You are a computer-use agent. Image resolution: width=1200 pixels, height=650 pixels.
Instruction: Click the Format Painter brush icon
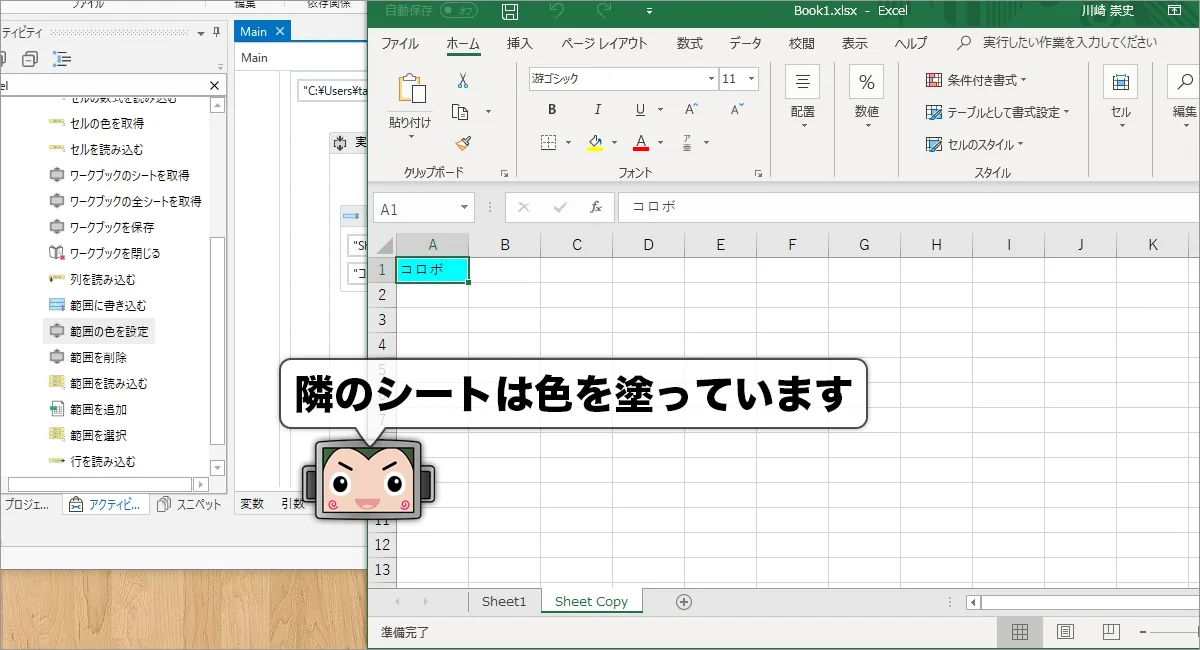pyautogui.click(x=462, y=143)
